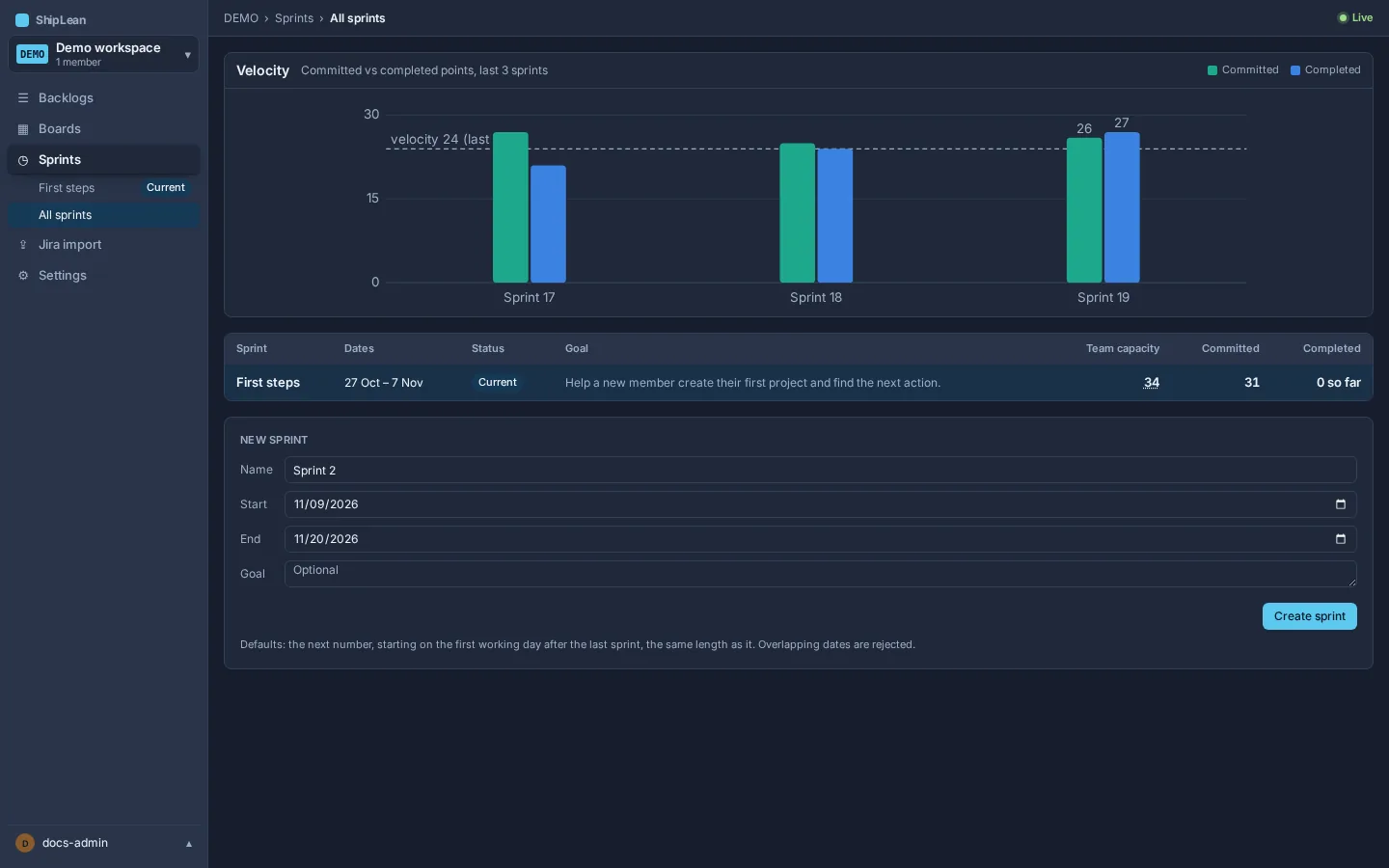Image resolution: width=1389 pixels, height=868 pixels.
Task: Select All sprints in the sidebar
Action: (104, 215)
